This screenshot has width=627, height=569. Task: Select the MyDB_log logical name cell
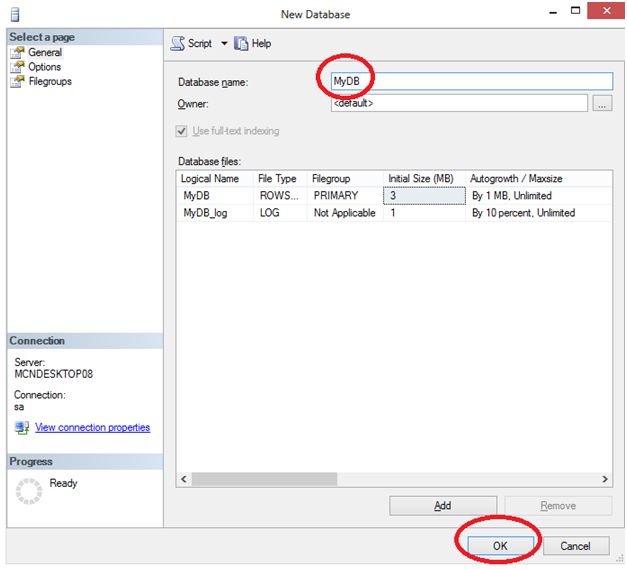click(x=215, y=213)
